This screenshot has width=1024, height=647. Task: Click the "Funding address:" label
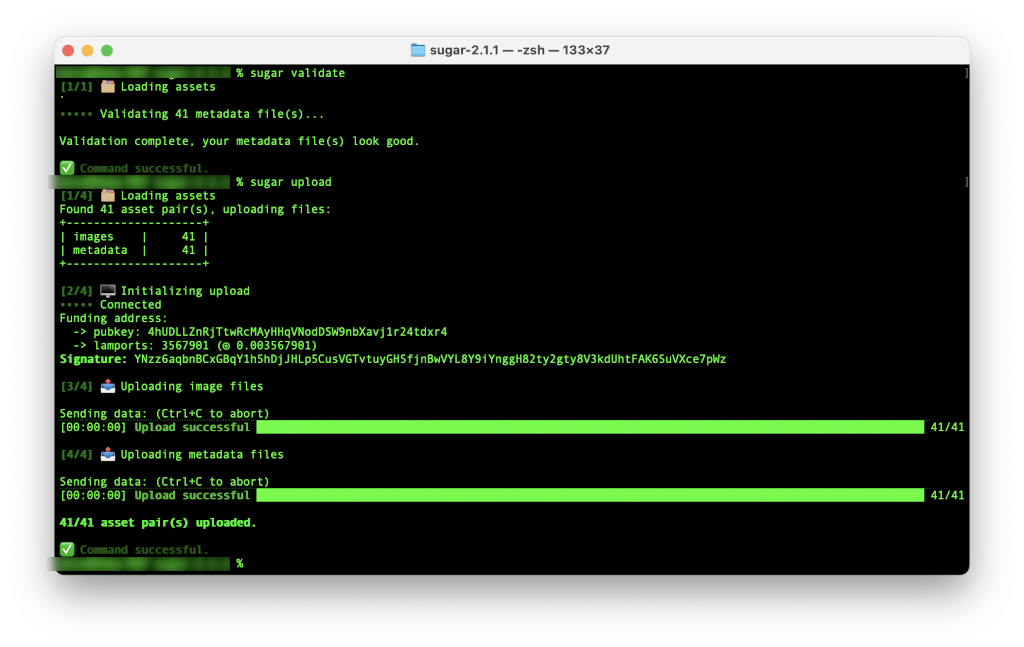point(114,319)
